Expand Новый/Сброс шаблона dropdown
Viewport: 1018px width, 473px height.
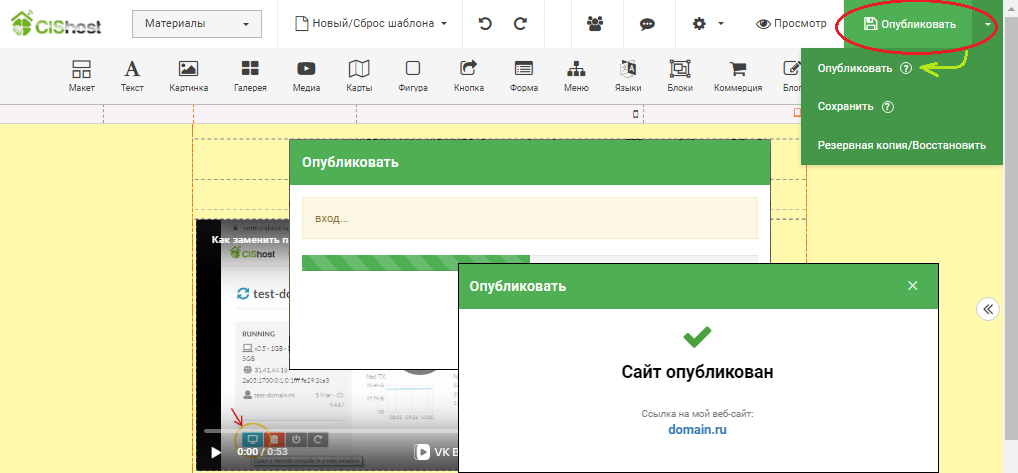tap(371, 24)
